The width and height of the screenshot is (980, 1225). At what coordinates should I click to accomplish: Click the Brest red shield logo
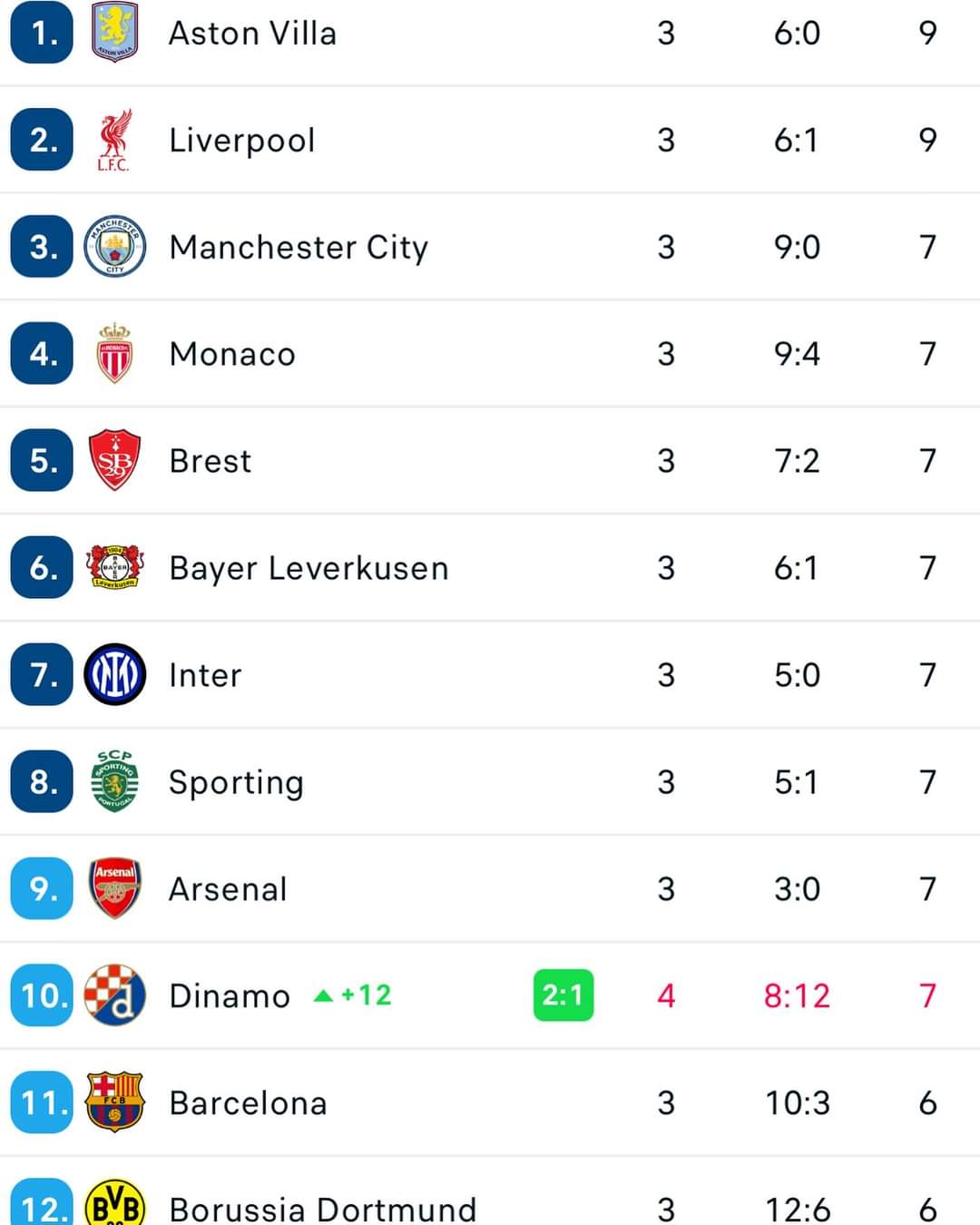pos(114,461)
